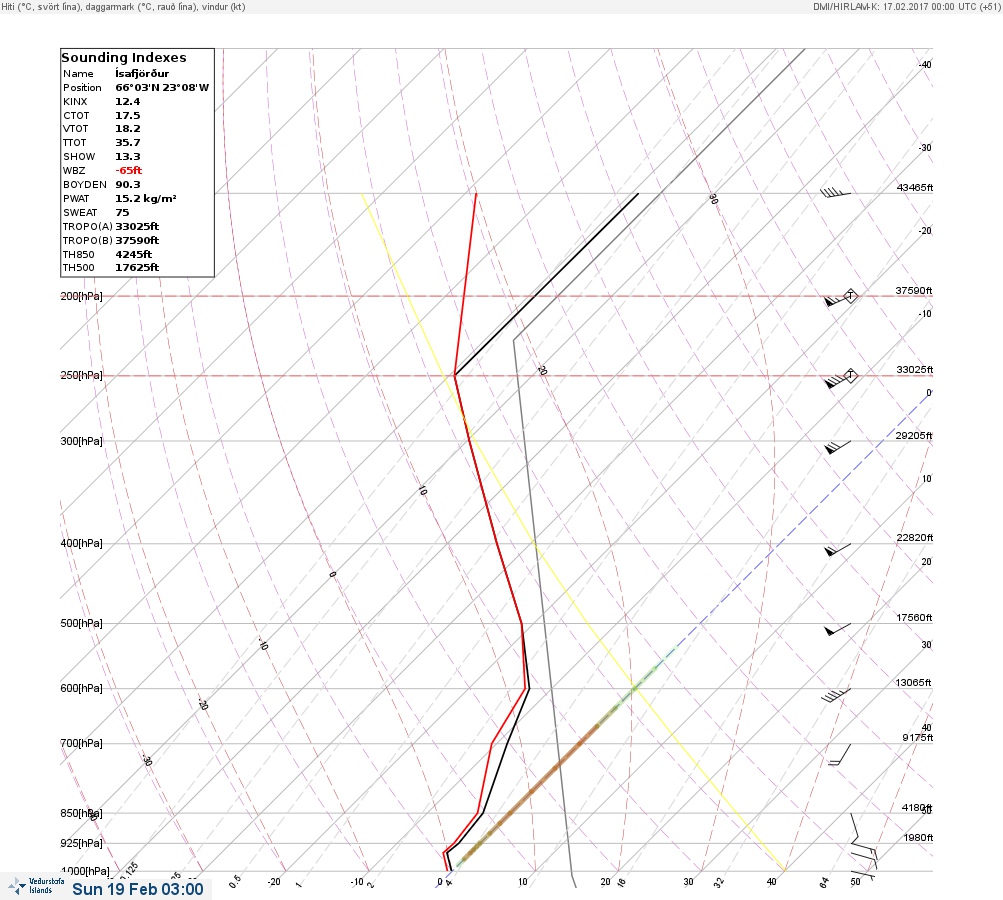
Task: Click the 500[hPa] pressure label
Action: pos(81,623)
